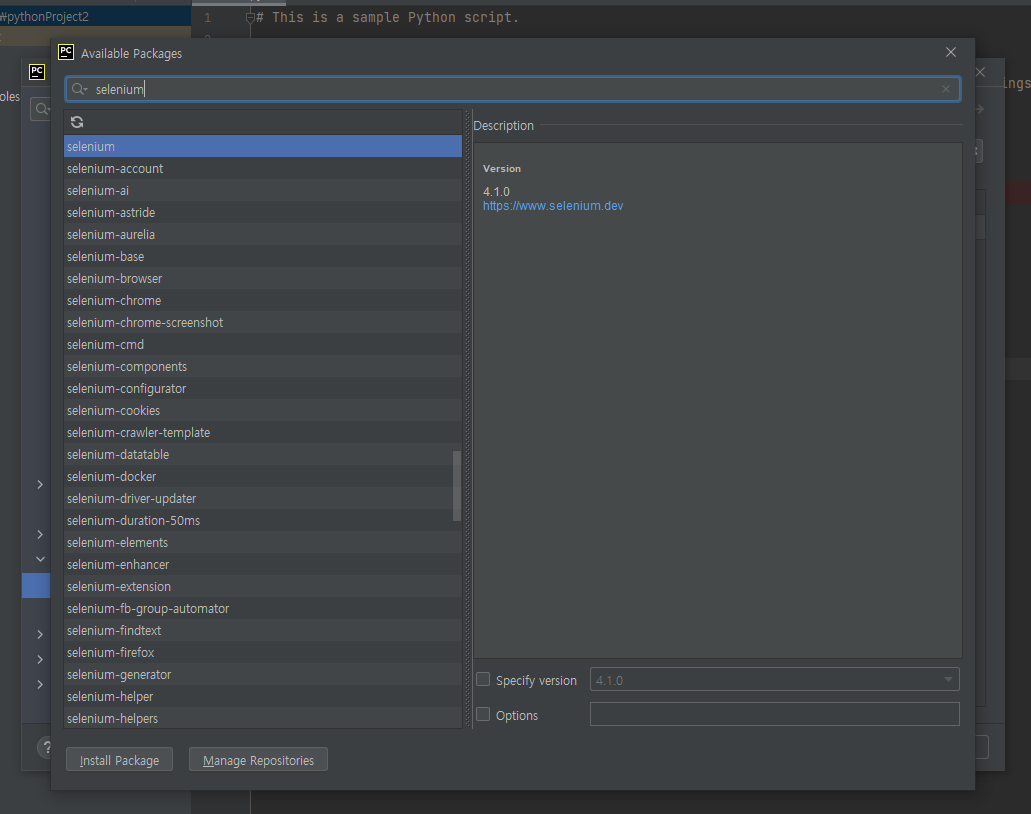Select selenium-cmd package
Viewport: 1031px width, 814px height.
tap(263, 345)
